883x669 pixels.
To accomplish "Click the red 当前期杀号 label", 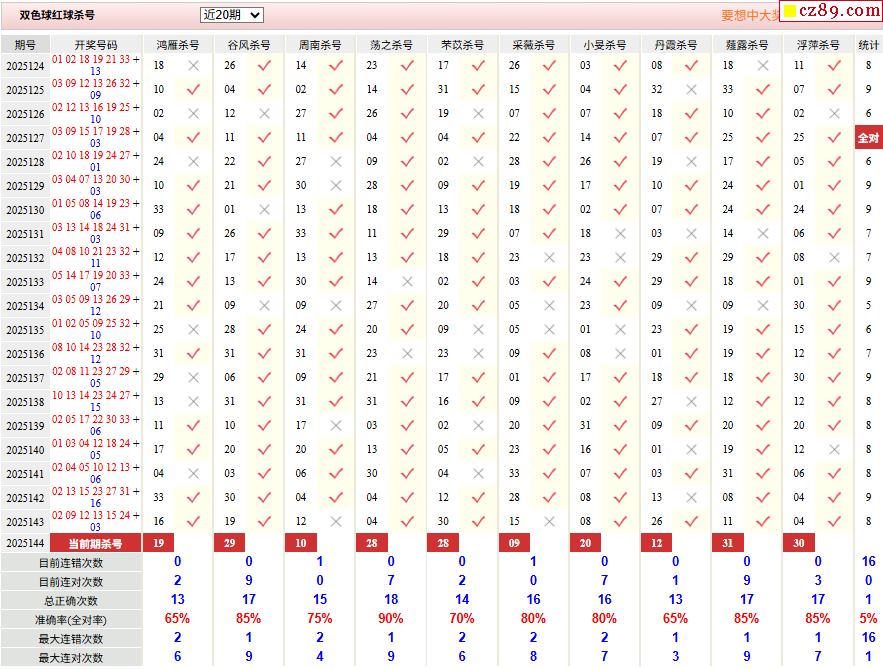I will click(x=95, y=543).
